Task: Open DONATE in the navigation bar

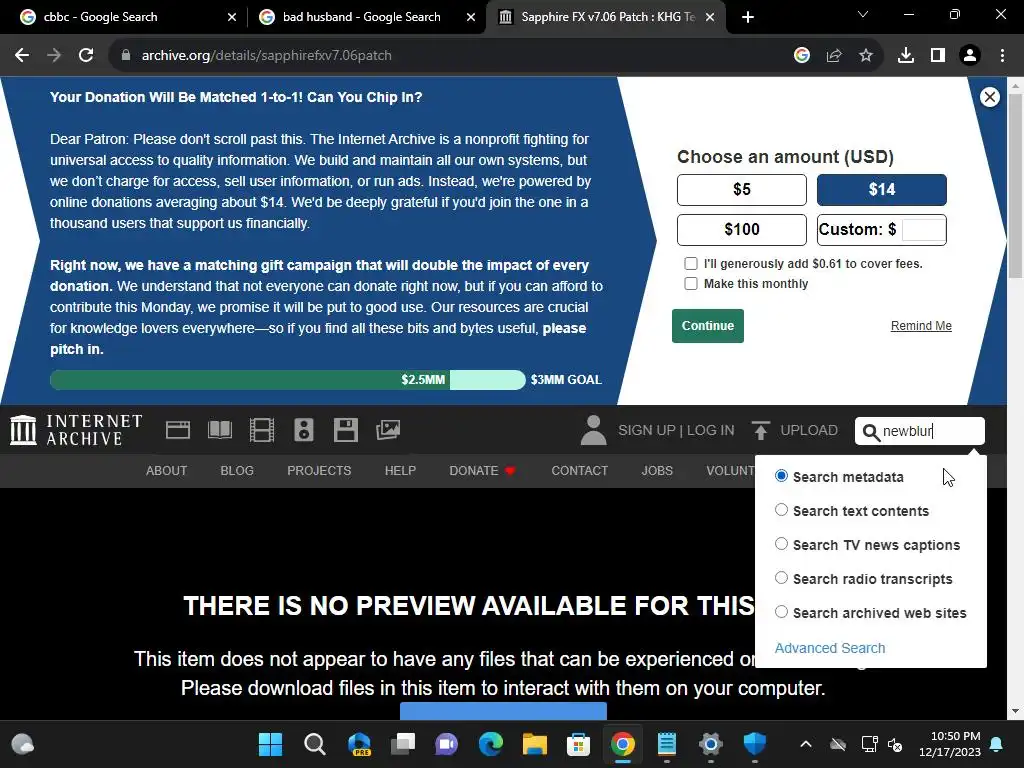Action: [483, 471]
